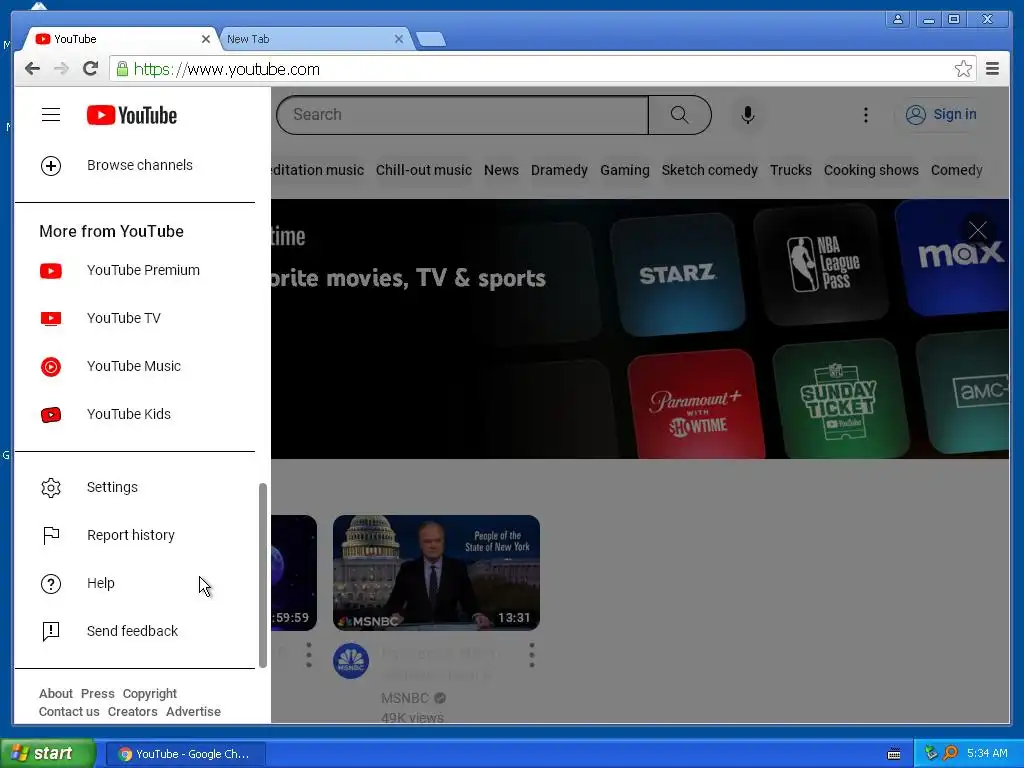Click the address bar URL
Viewport: 1024px width, 768px height.
227,70
